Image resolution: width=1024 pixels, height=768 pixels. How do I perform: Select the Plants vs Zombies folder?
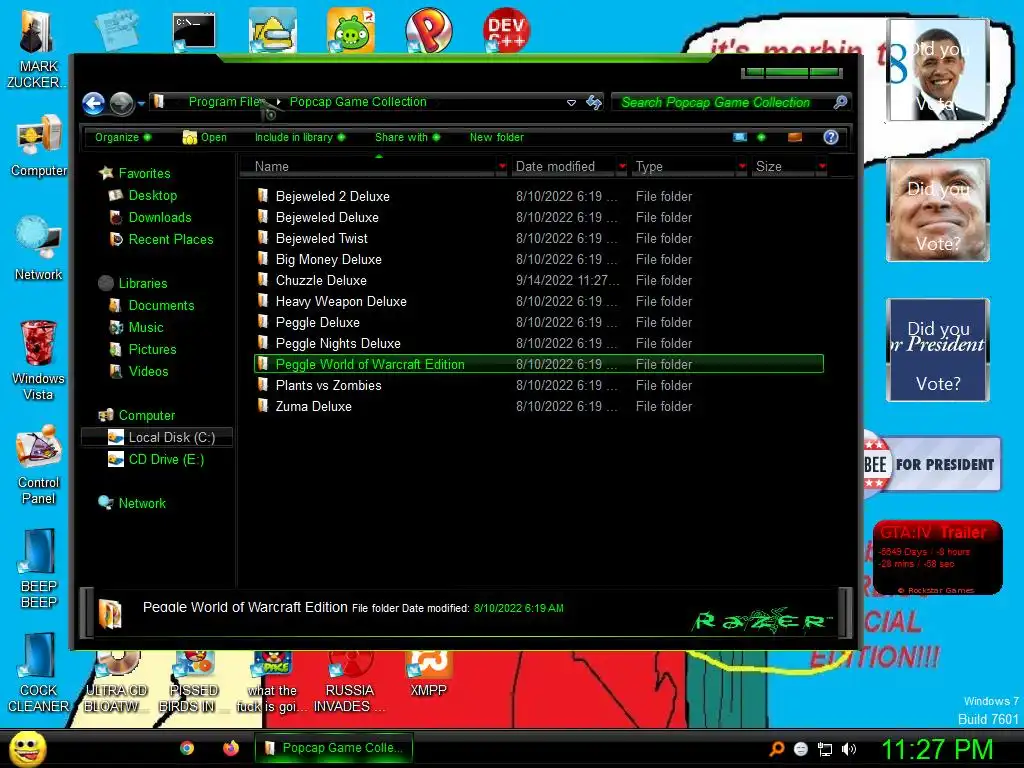539,385
